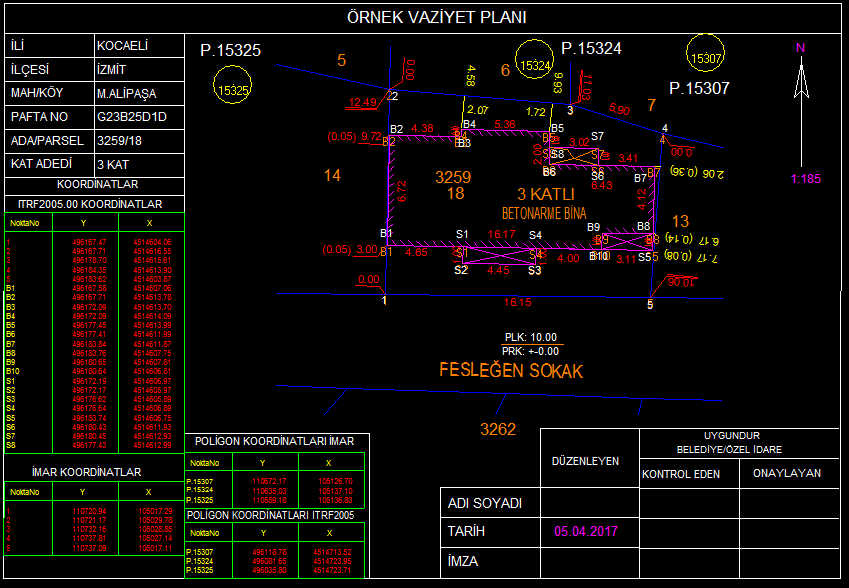
Task: Select the yellow circle labeled 15324
Action: point(534,60)
